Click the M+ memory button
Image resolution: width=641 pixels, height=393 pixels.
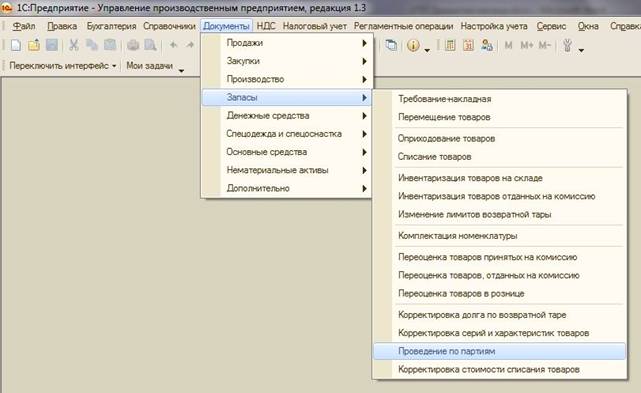point(527,45)
